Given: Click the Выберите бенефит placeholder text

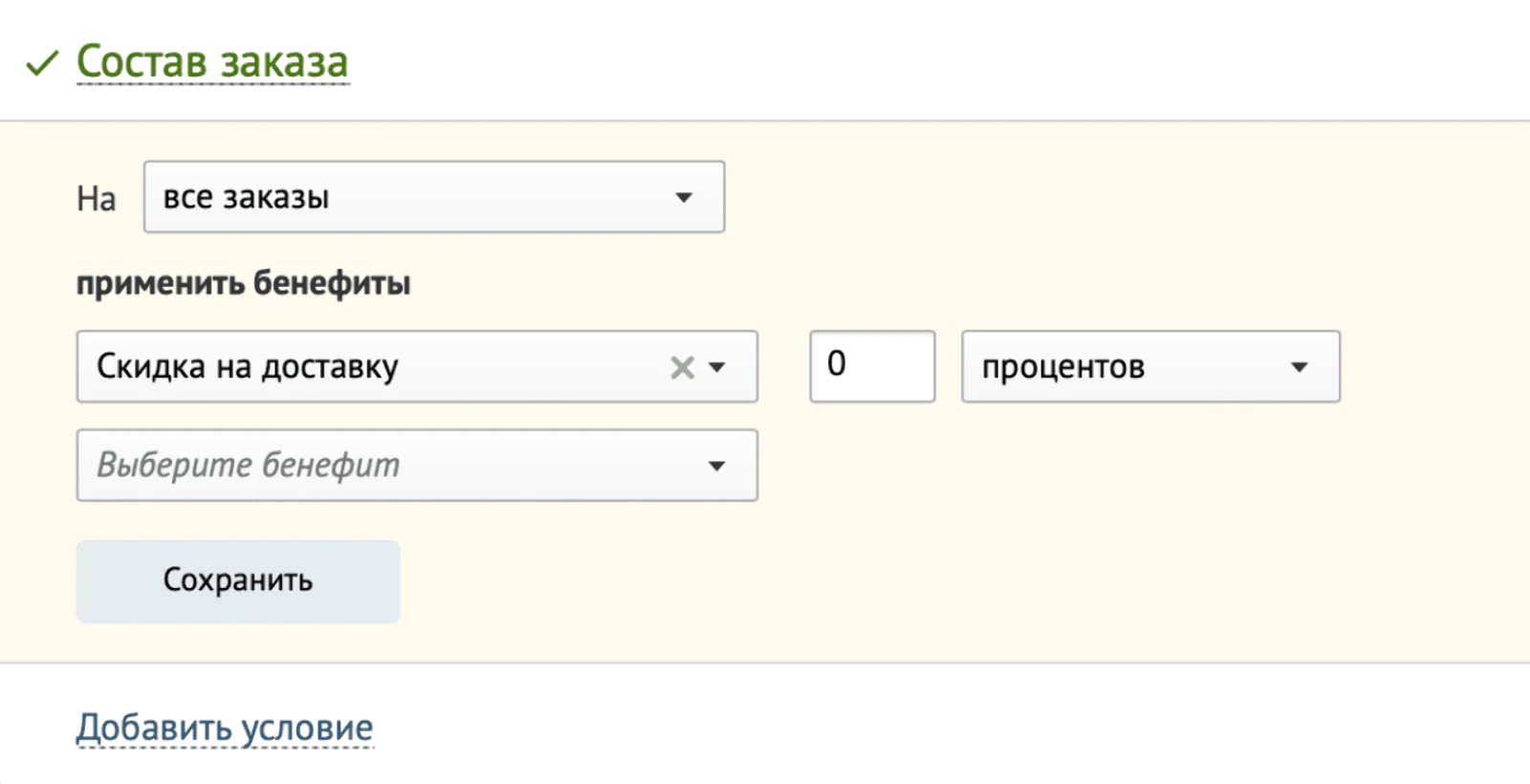Looking at the screenshot, I should (249, 465).
